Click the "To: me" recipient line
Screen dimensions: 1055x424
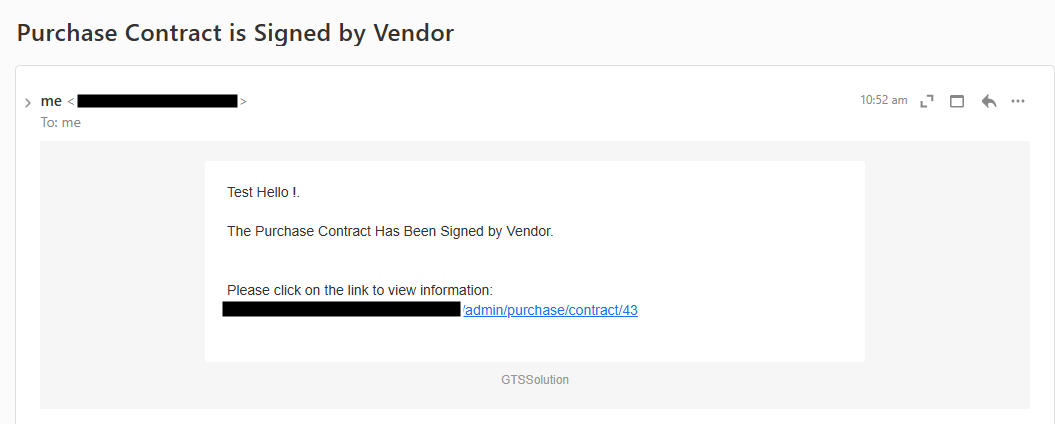point(61,122)
